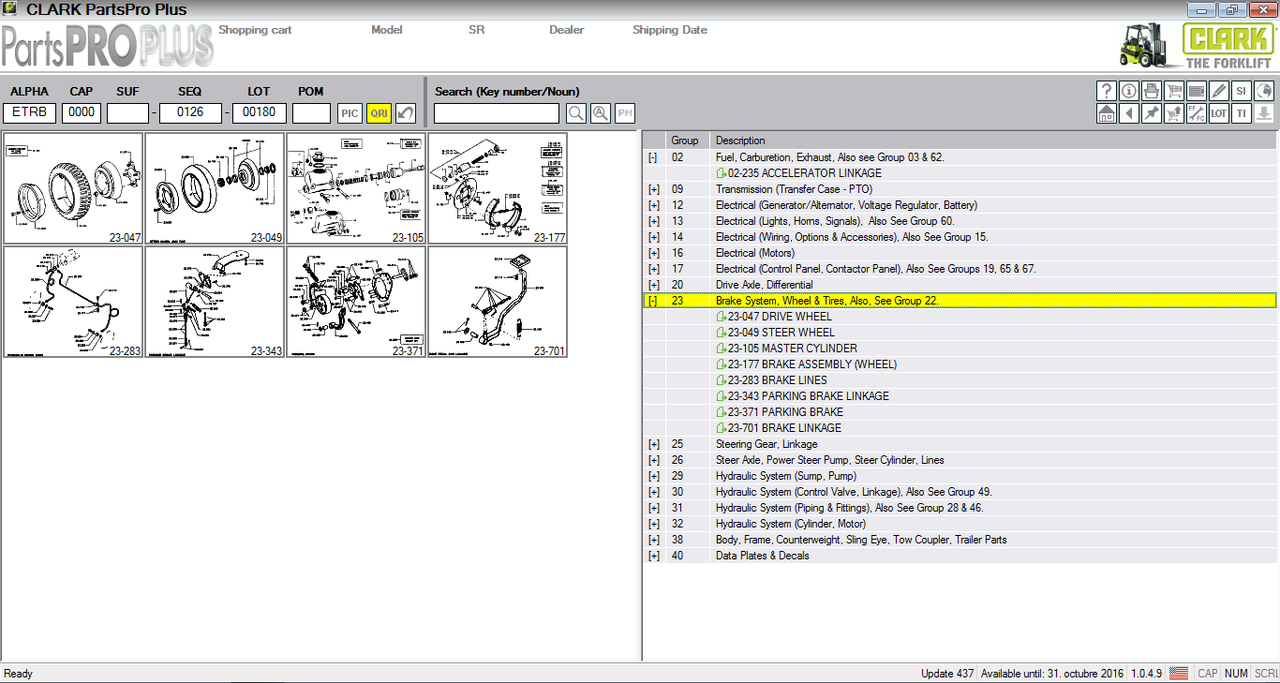
Task: Open 23-343 PARKING BRAKE LINKAGE
Action: point(802,396)
